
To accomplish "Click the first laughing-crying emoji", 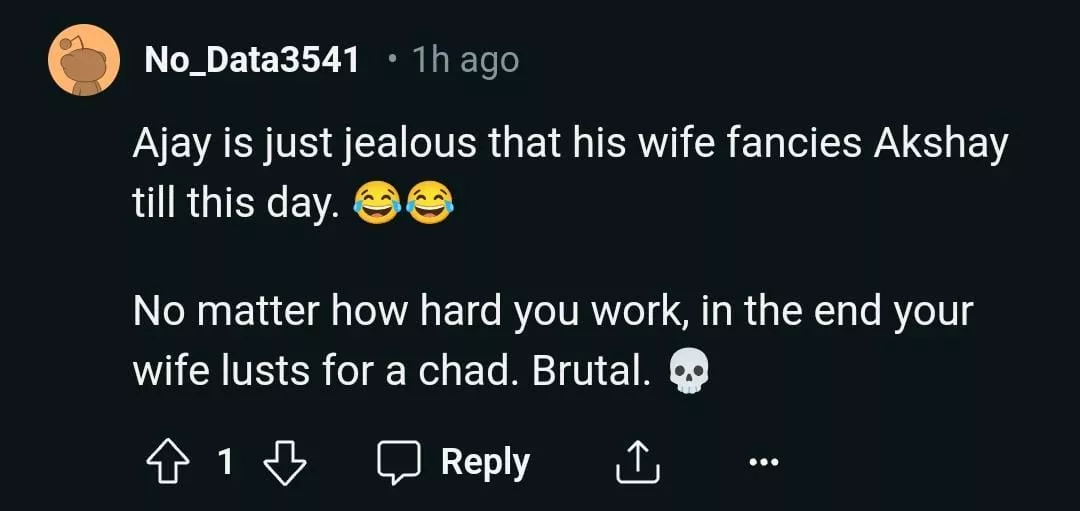I will (378, 205).
